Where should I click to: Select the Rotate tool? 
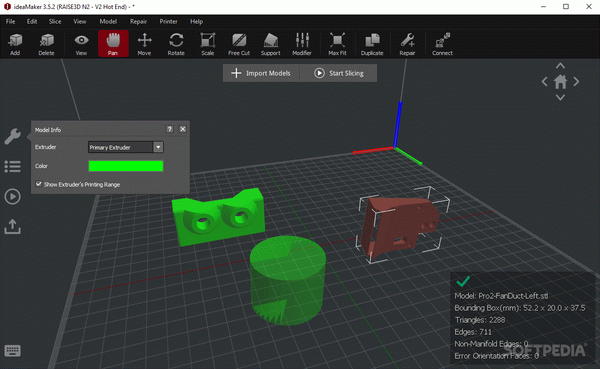[176, 44]
